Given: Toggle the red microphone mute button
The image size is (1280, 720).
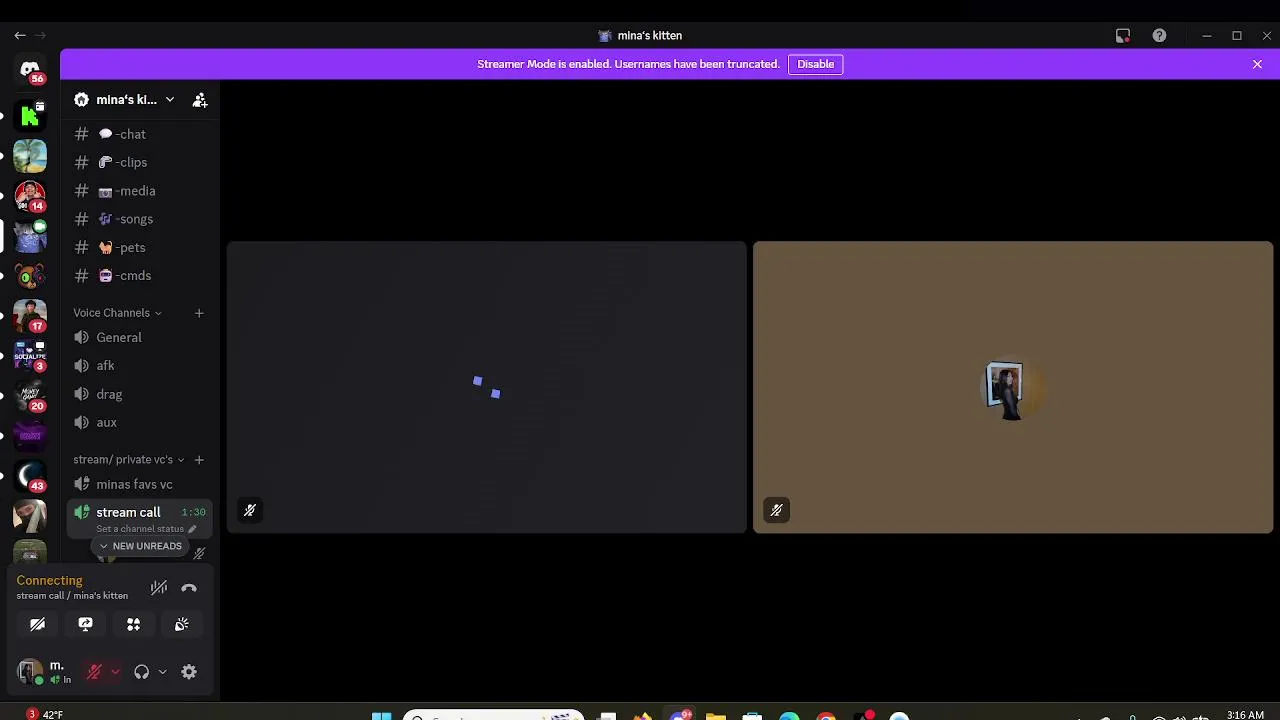Looking at the screenshot, I should pyautogui.click(x=94, y=672).
